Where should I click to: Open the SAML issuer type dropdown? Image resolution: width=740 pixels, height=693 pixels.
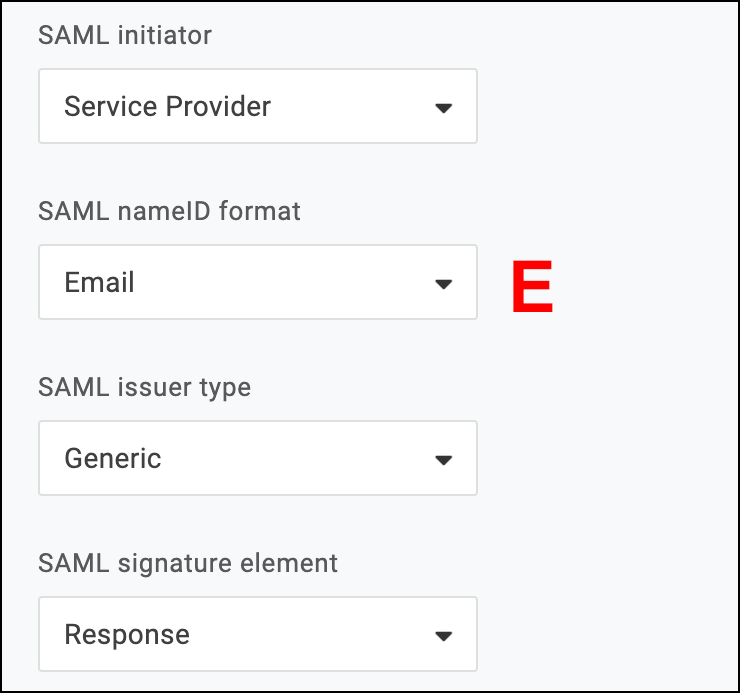257,458
